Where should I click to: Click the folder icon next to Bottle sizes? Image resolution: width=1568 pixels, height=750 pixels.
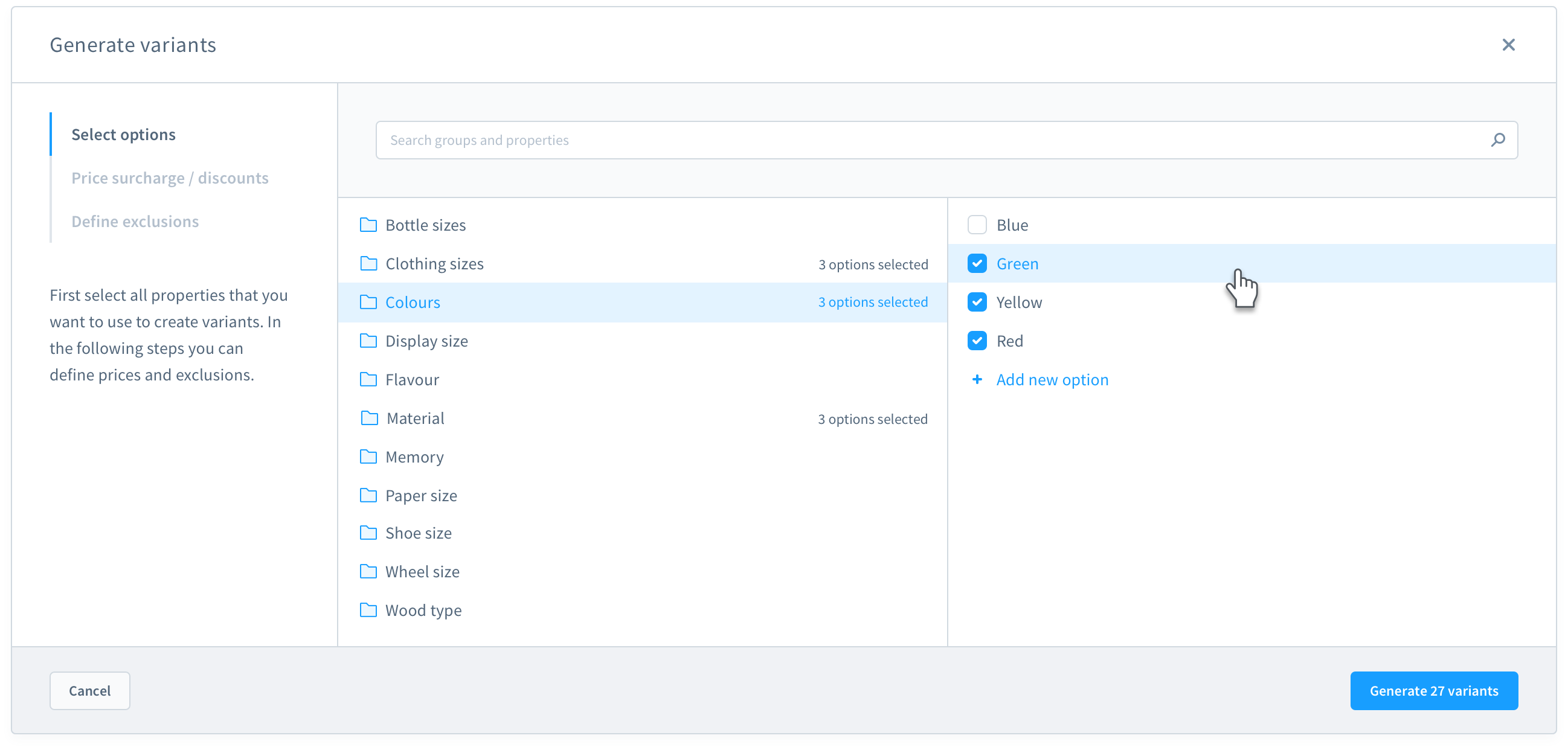[368, 225]
